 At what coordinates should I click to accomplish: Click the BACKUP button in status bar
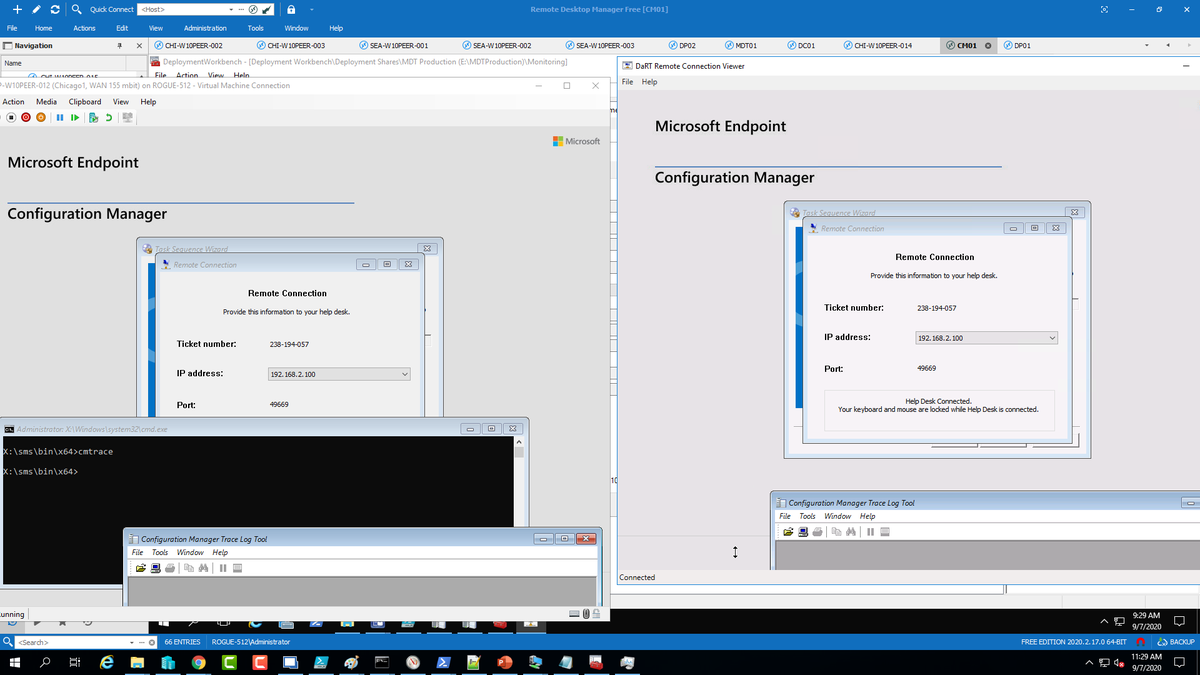coord(1177,641)
